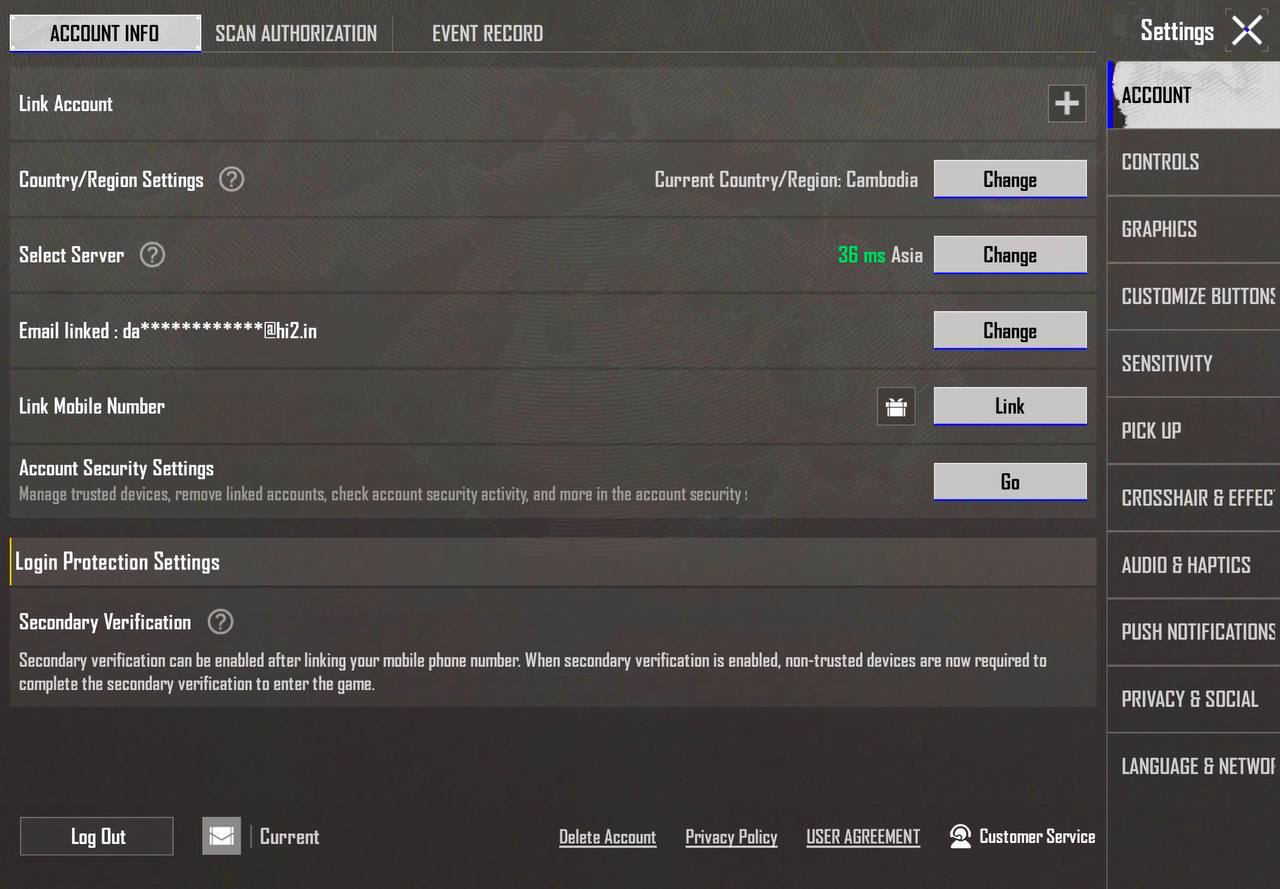The width and height of the screenshot is (1280, 889).
Task: Open Secondary Verification help question mark
Action: pos(220,621)
